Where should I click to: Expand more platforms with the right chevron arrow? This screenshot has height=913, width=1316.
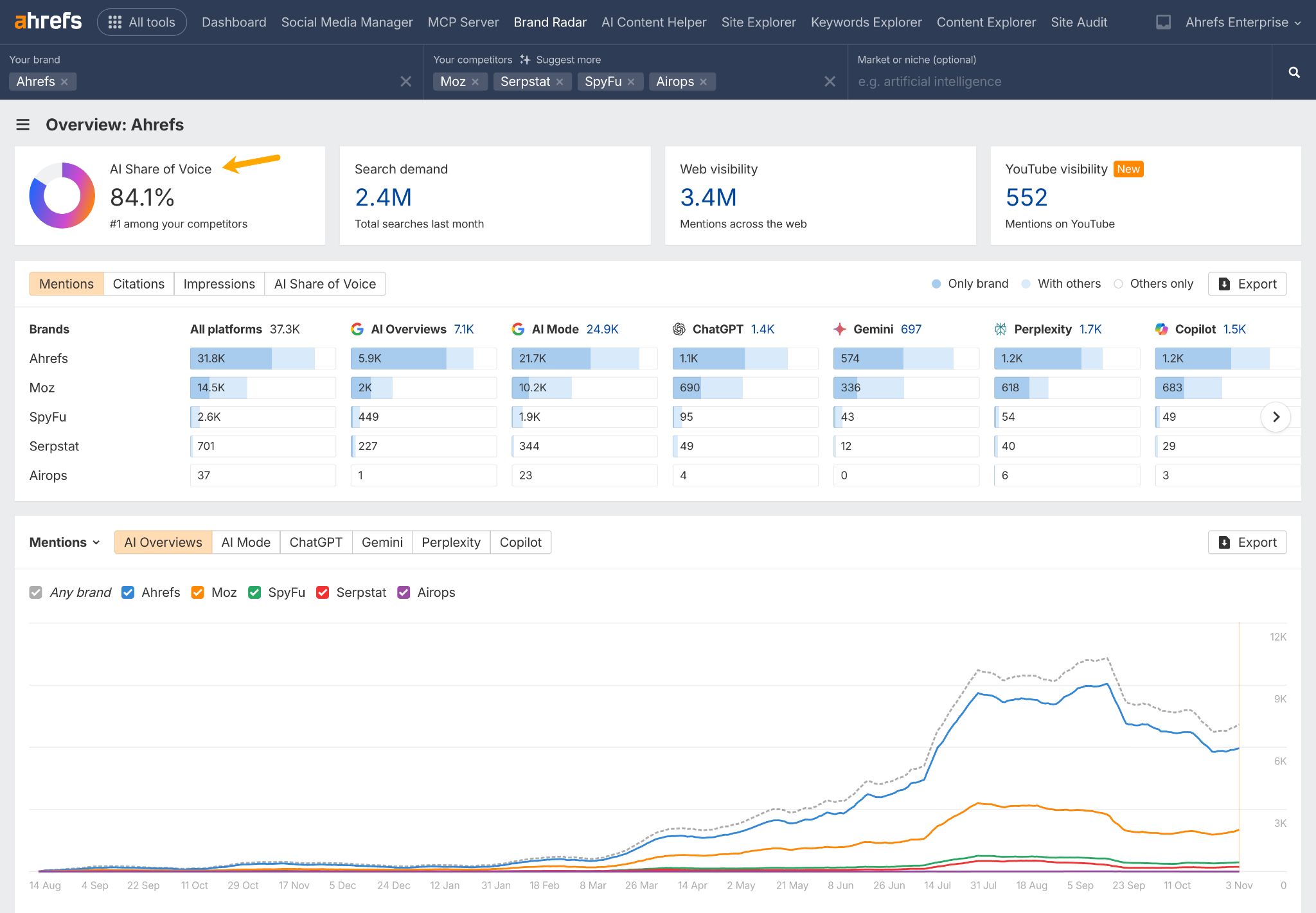1276,416
